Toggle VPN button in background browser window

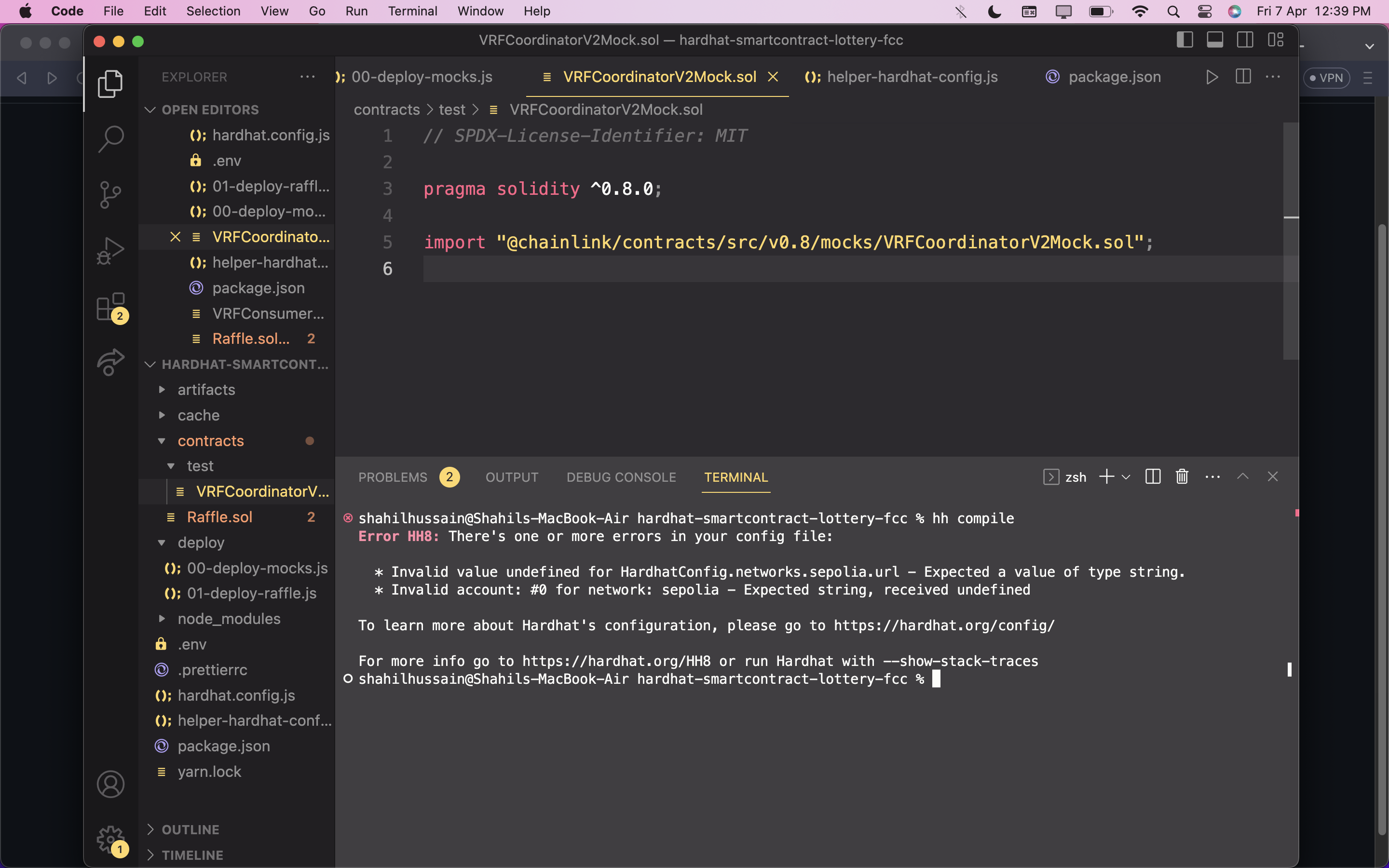point(1326,78)
